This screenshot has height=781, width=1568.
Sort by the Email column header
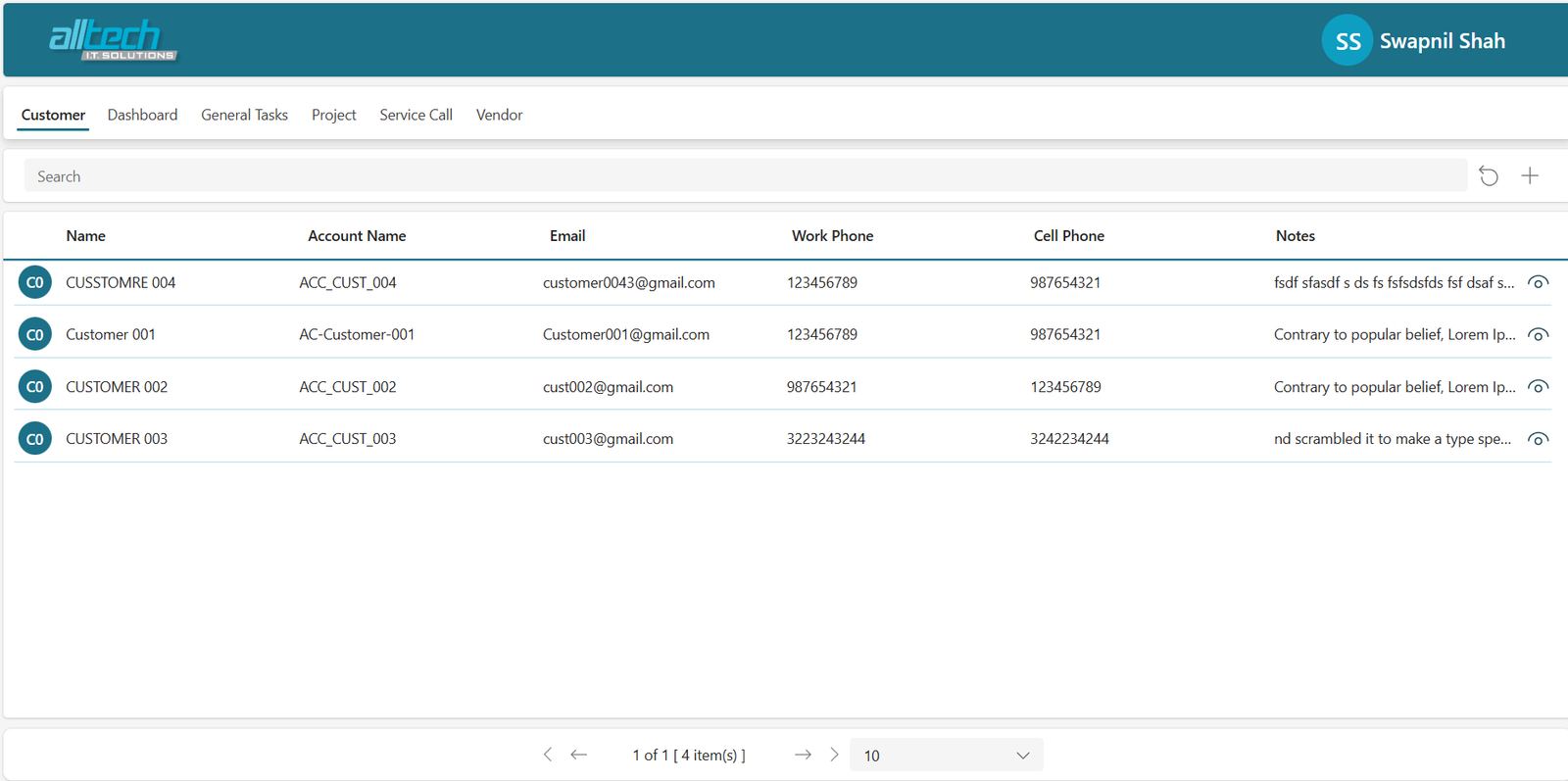567,236
